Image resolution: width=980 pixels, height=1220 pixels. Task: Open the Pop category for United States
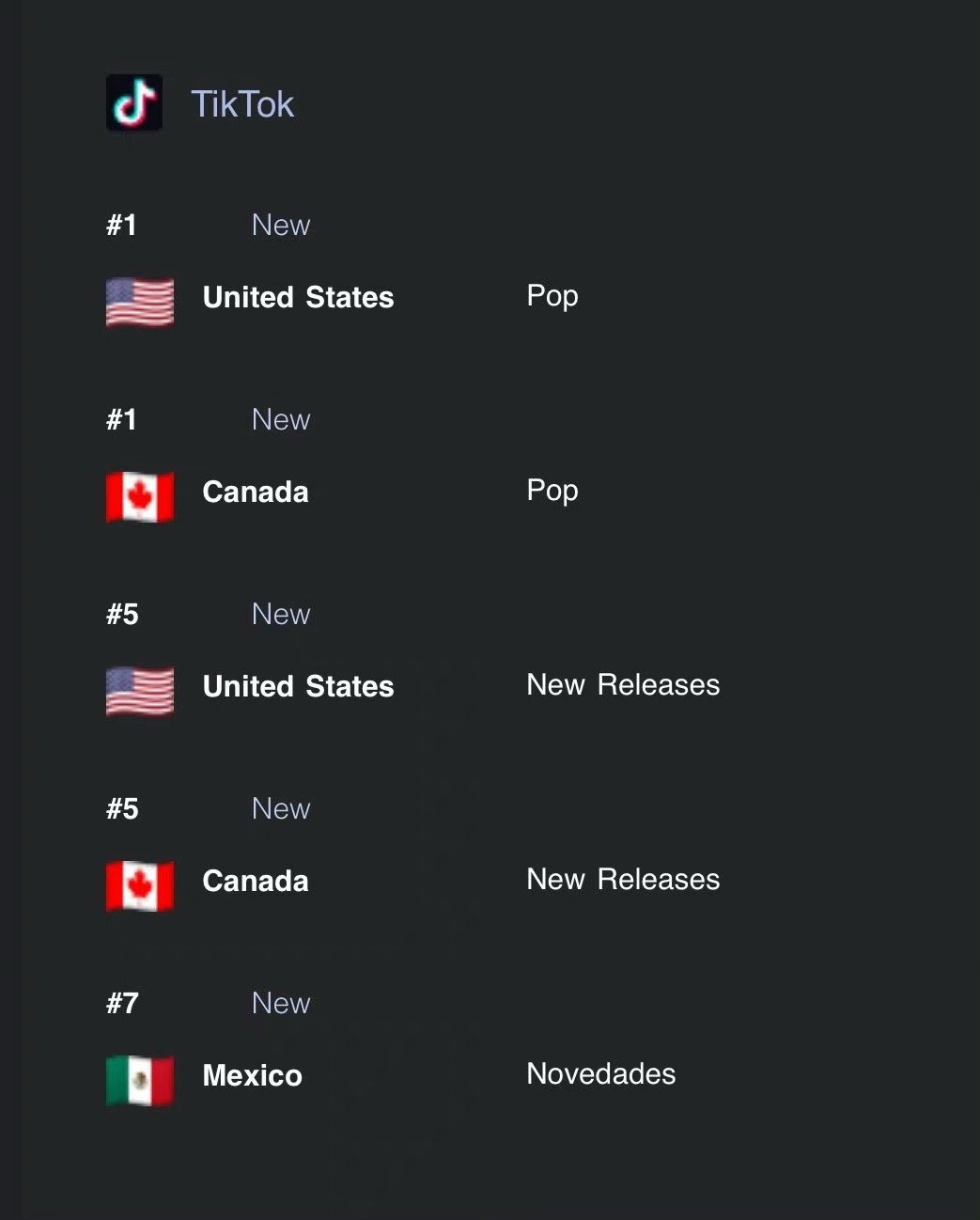point(552,297)
